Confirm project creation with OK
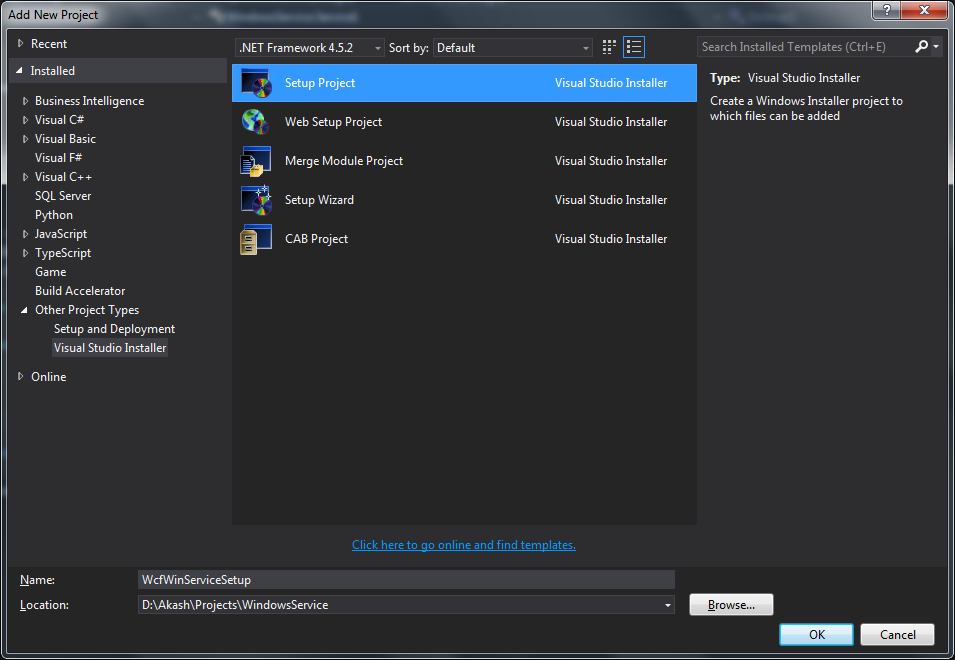 tap(815, 634)
